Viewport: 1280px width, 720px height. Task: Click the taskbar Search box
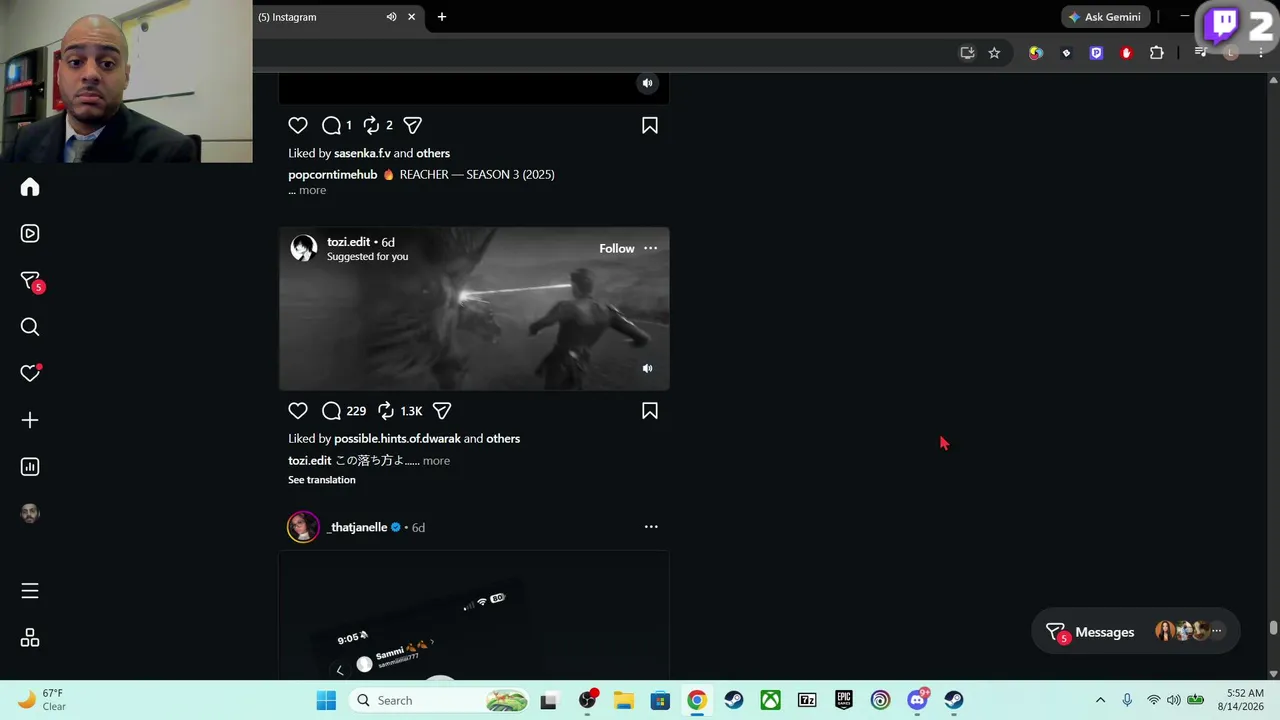pos(439,700)
